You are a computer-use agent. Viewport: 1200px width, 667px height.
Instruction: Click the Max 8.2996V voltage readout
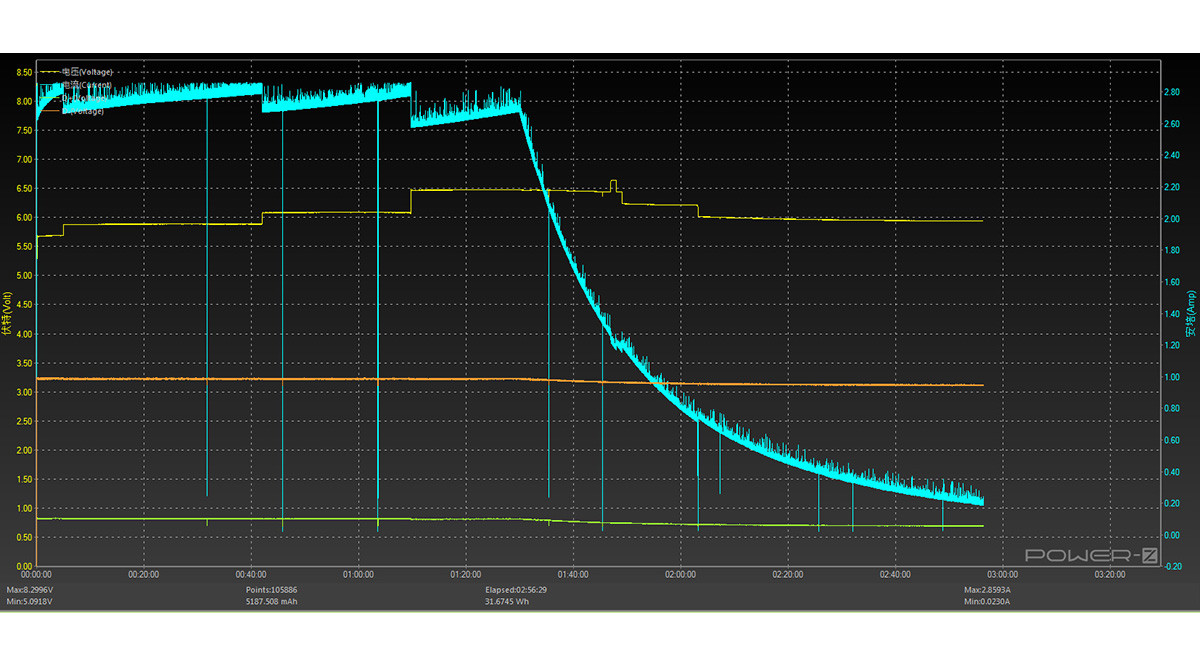click(31, 591)
